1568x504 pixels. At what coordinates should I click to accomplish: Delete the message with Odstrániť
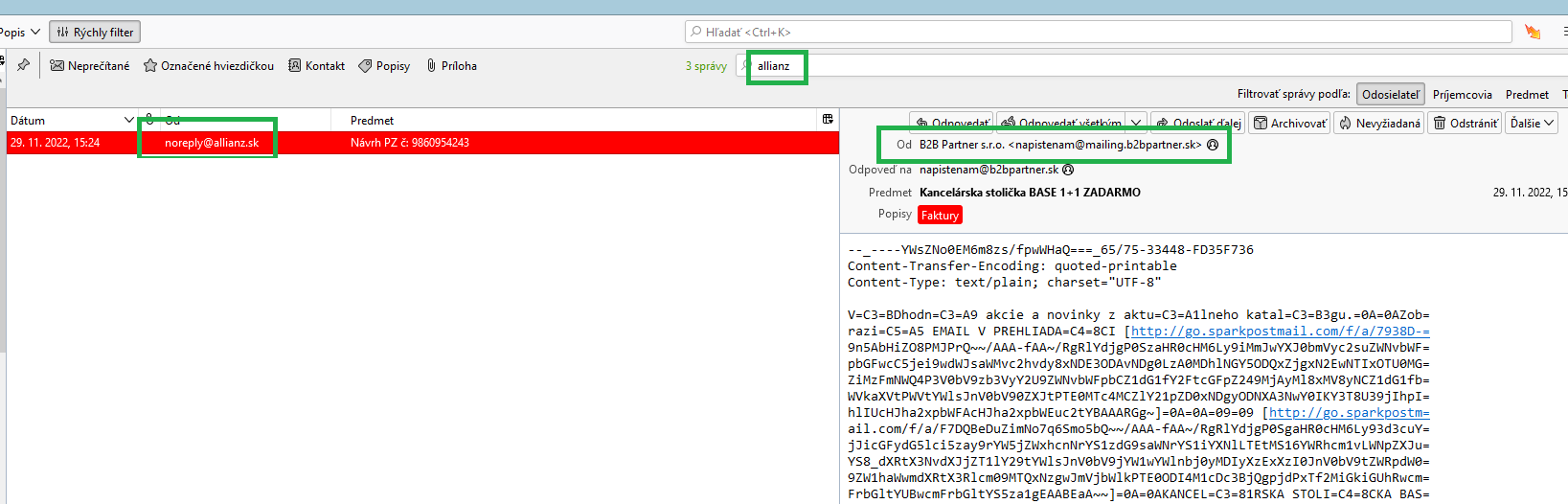1465,123
